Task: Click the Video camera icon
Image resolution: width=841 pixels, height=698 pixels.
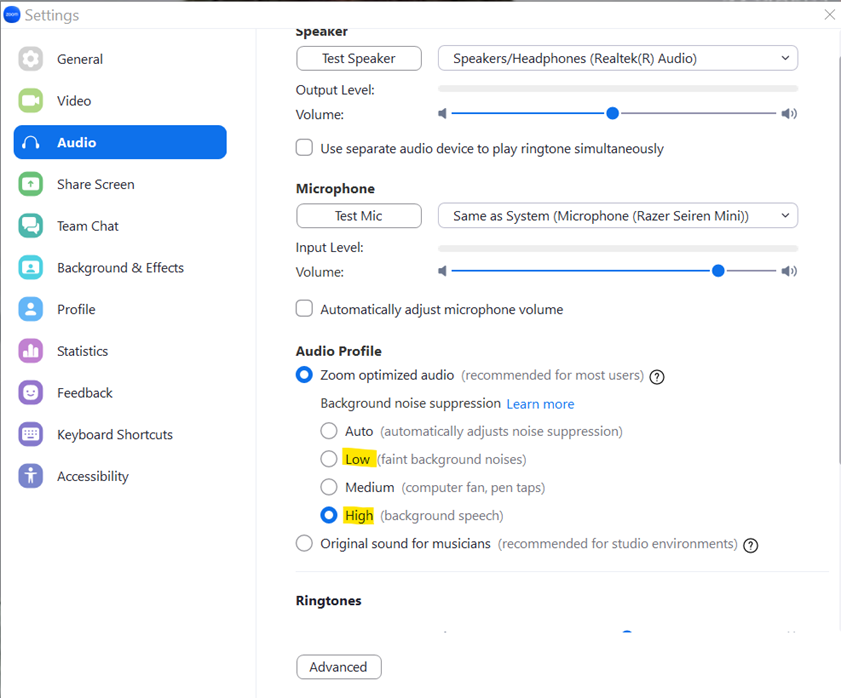Action: [31, 101]
